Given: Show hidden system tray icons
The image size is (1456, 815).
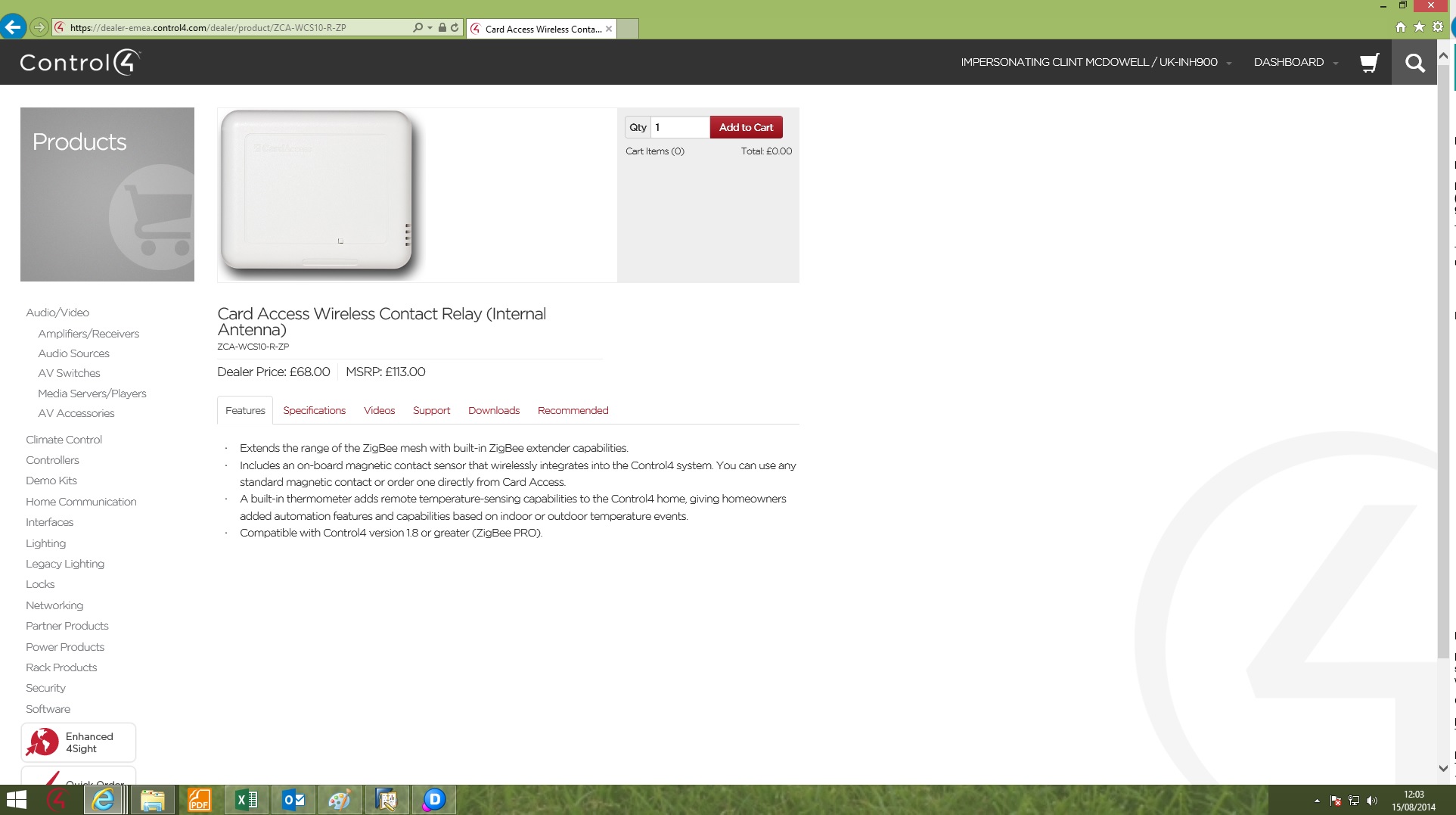Looking at the screenshot, I should point(1317,801).
